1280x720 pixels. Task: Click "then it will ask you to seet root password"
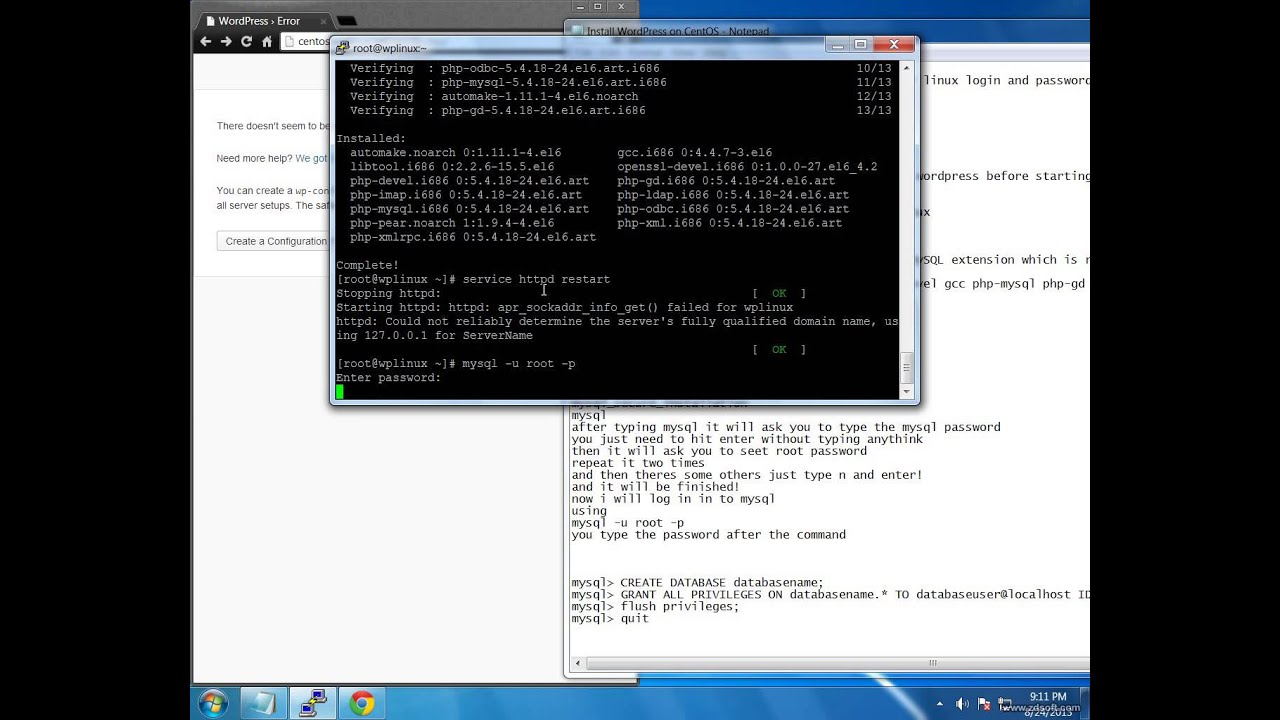point(719,451)
